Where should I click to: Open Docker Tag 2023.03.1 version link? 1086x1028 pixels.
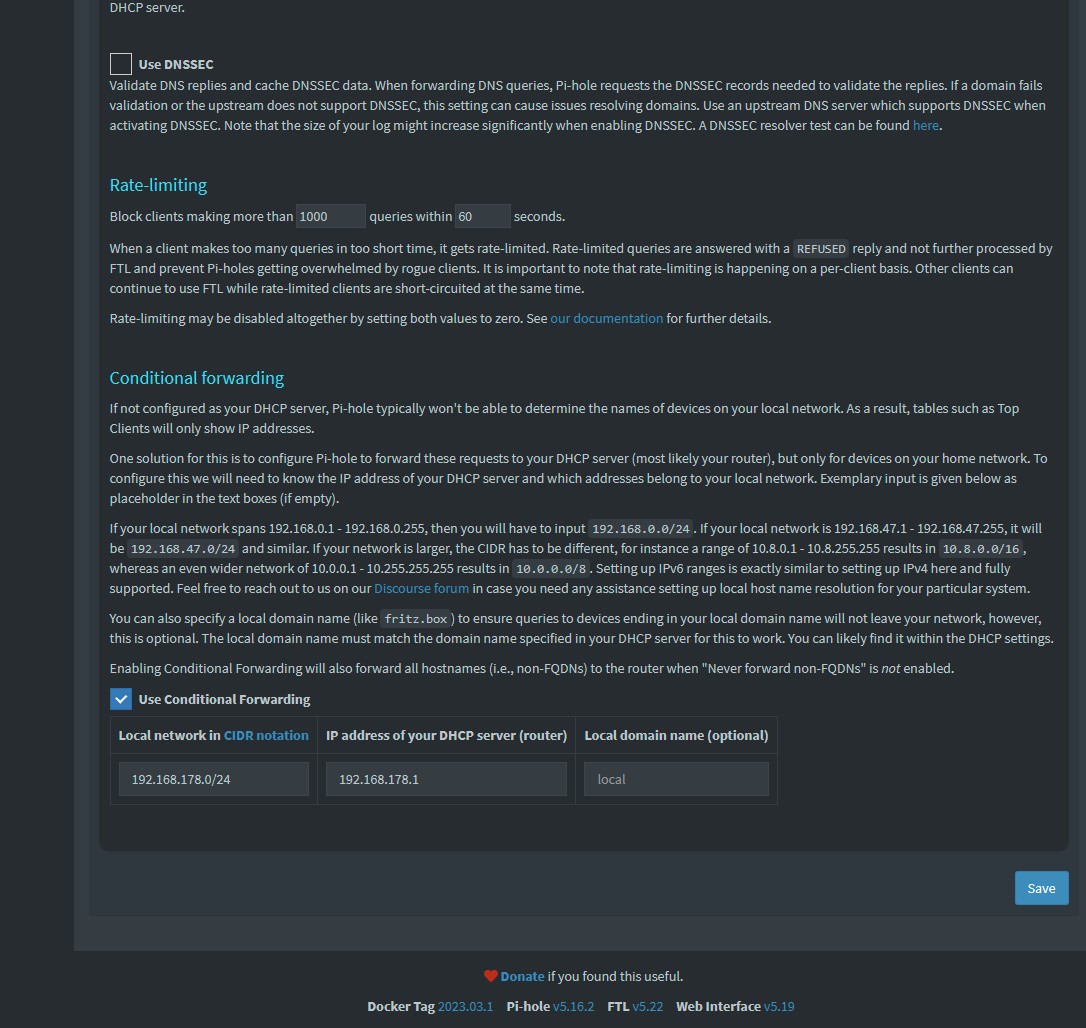click(465, 1007)
